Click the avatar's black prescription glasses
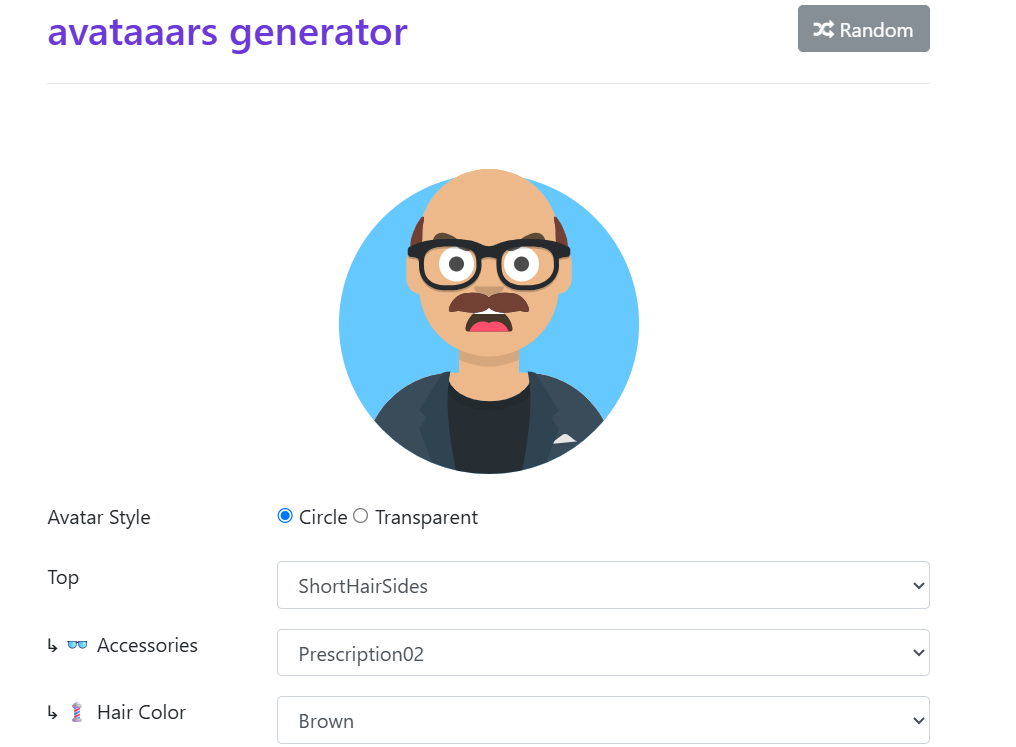 pos(488,262)
